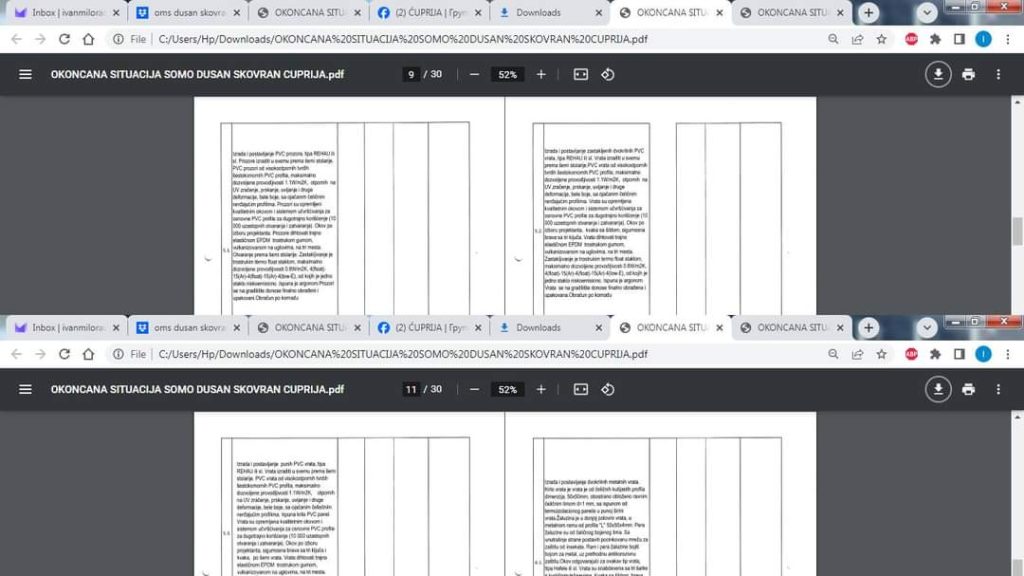
Task: Rotate the PDF in the page 11 viewer
Action: [607, 389]
